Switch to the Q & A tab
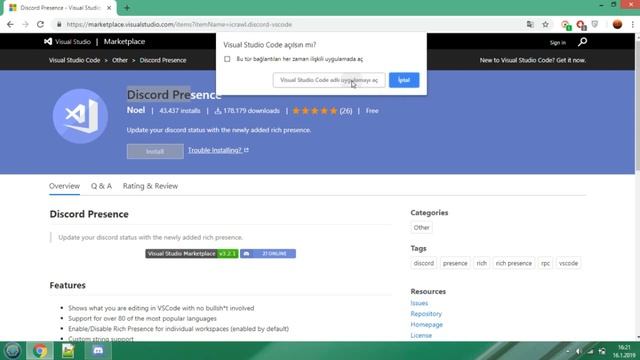 pyautogui.click(x=101, y=186)
